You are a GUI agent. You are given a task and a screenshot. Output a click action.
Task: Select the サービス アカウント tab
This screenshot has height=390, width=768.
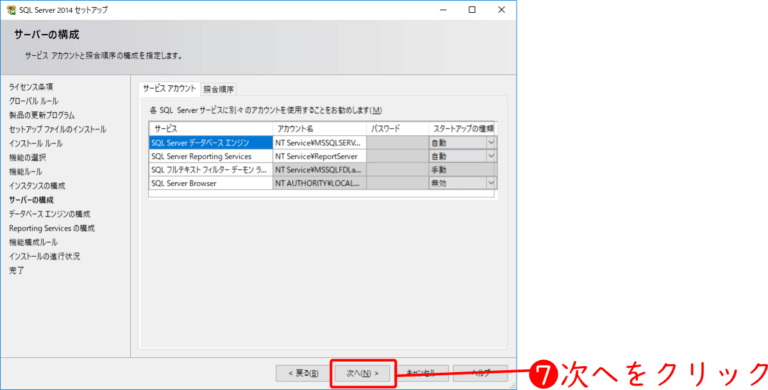tap(169, 89)
